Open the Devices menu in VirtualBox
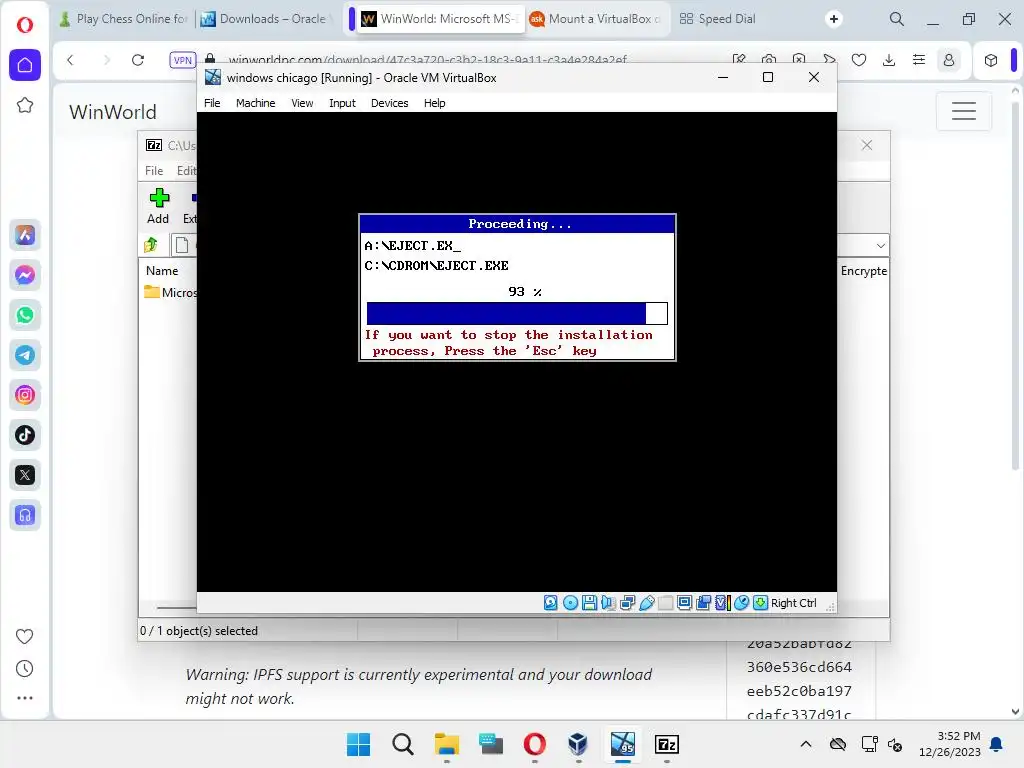The image size is (1024, 768). [x=389, y=103]
